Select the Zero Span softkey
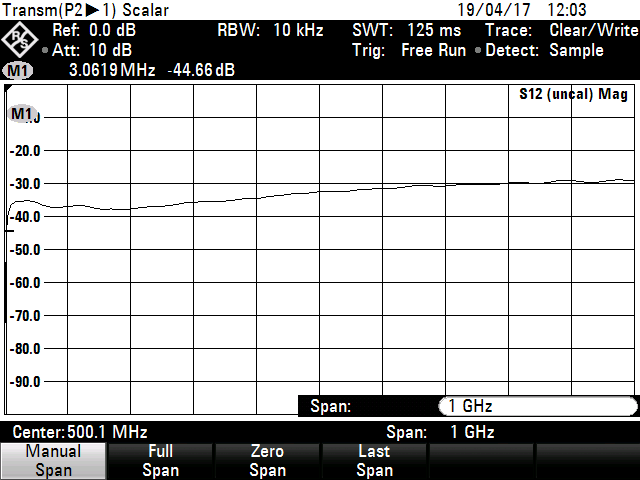640x480 pixels. [267, 461]
